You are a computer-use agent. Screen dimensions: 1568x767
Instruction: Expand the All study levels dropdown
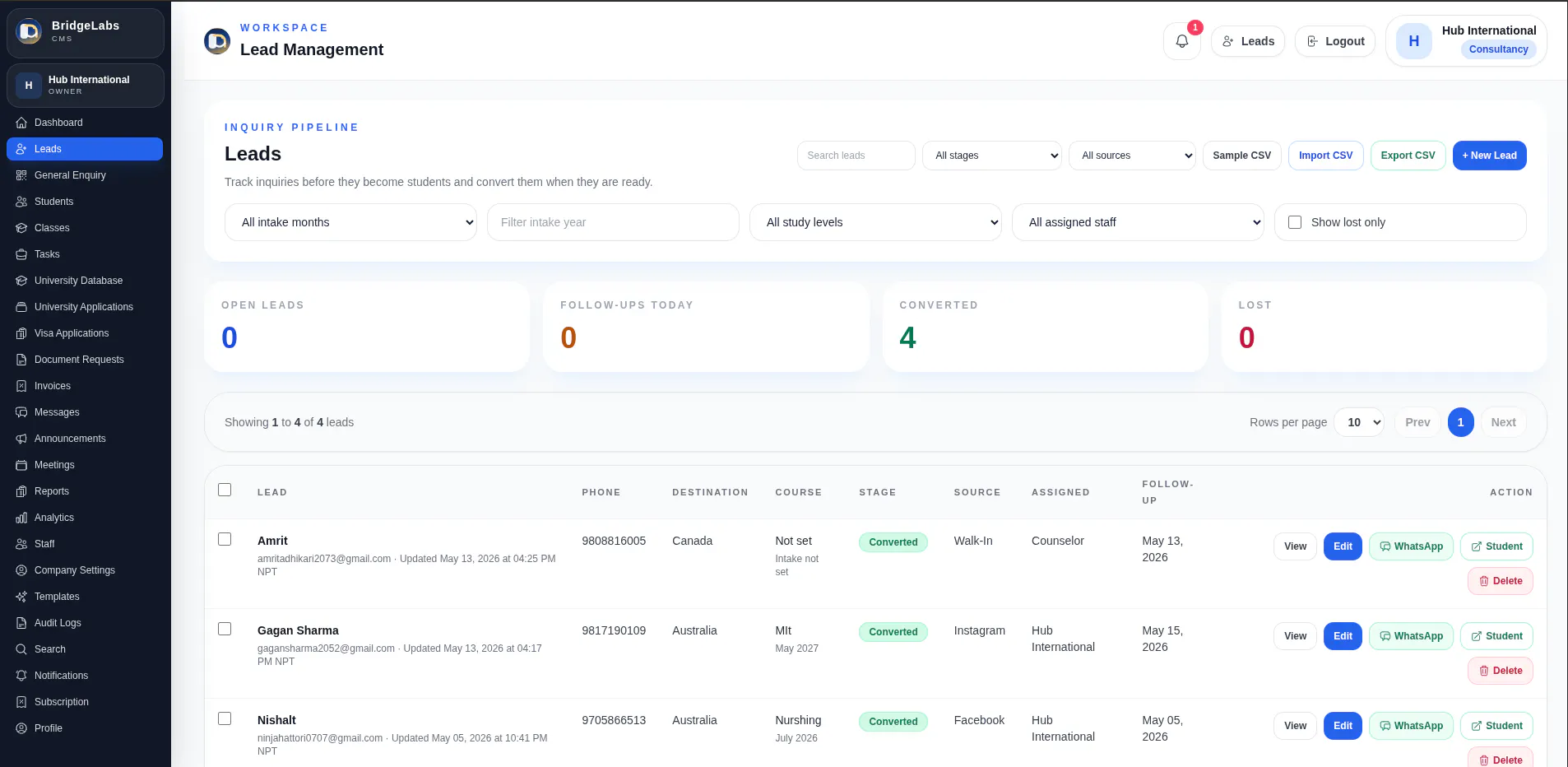point(875,222)
